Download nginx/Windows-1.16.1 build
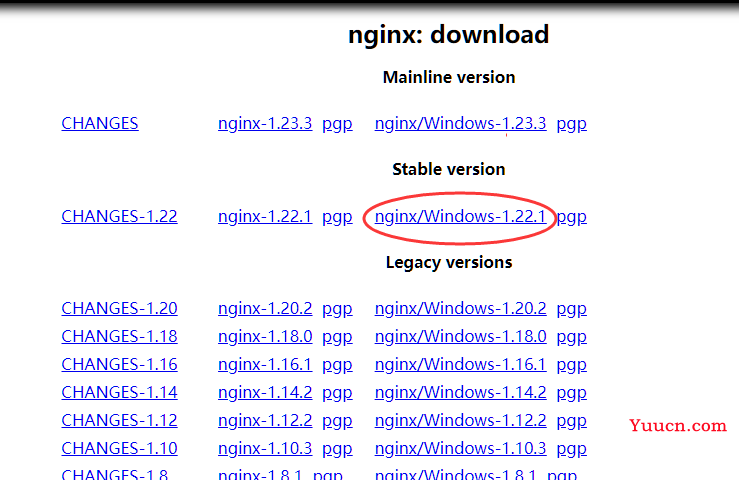Screen dimensions: 739x480 coord(460,364)
